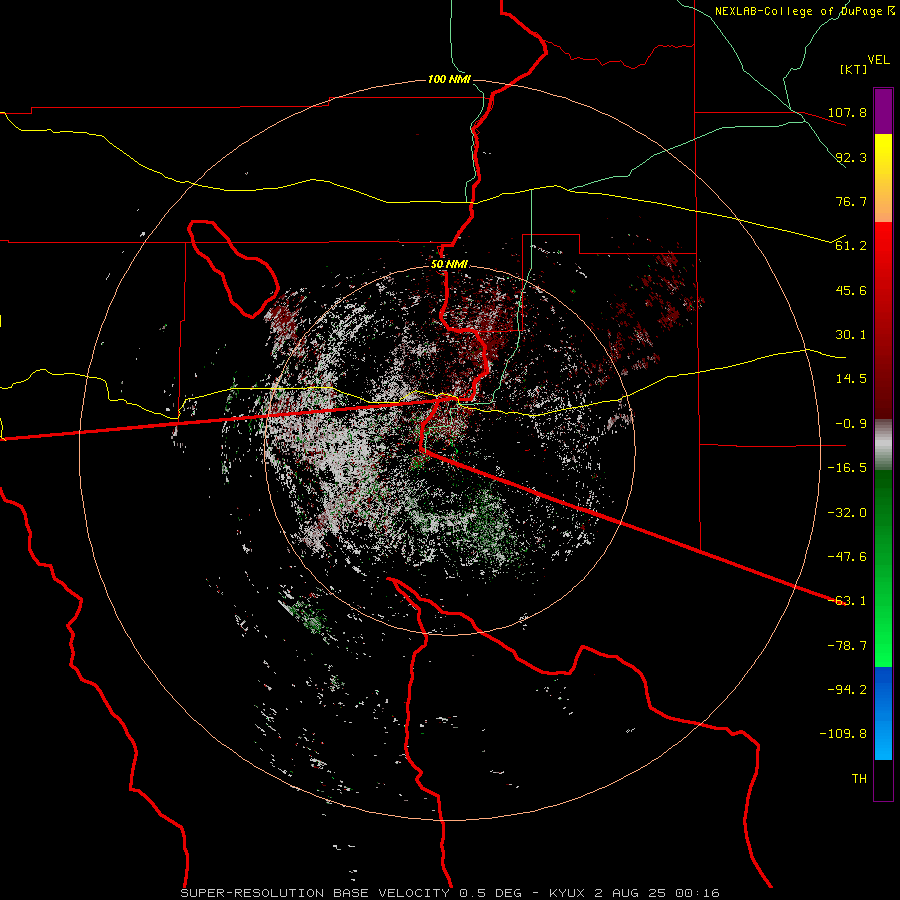The height and width of the screenshot is (900, 900).
Task: Select the -63.1 legend value
Action: [847, 601]
